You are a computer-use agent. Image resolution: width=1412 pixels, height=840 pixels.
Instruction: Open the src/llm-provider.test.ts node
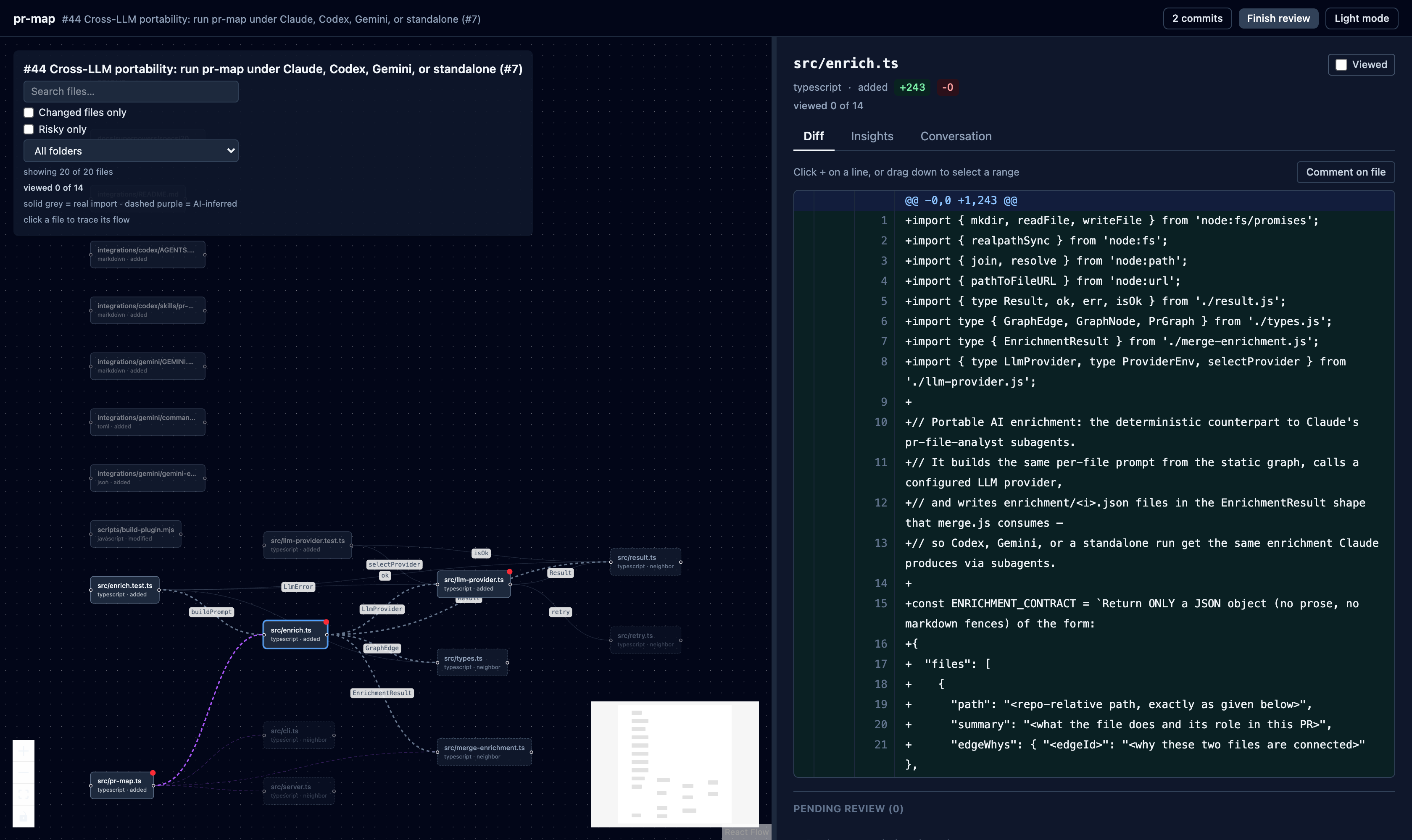[308, 545]
